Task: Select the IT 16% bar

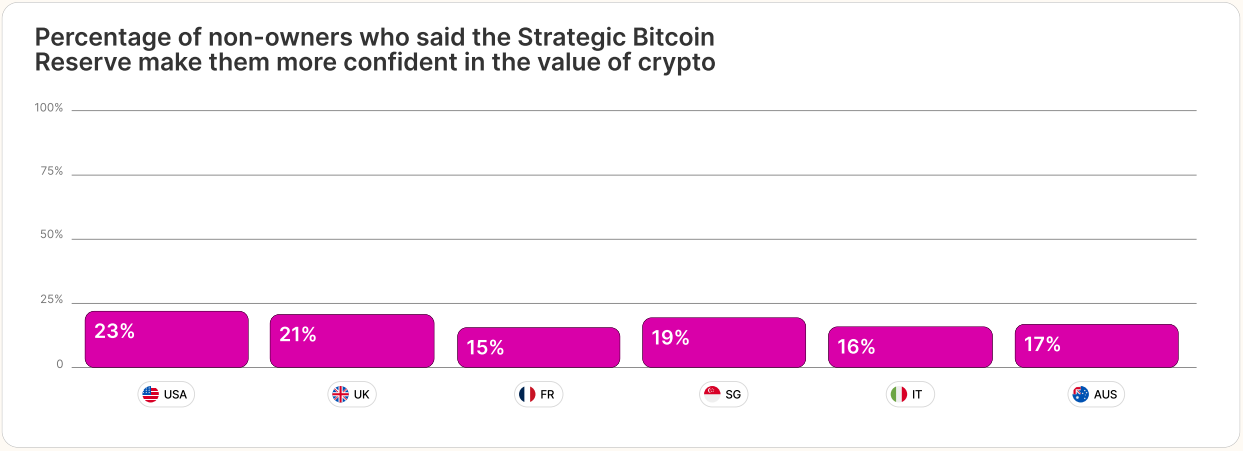Action: 910,346
